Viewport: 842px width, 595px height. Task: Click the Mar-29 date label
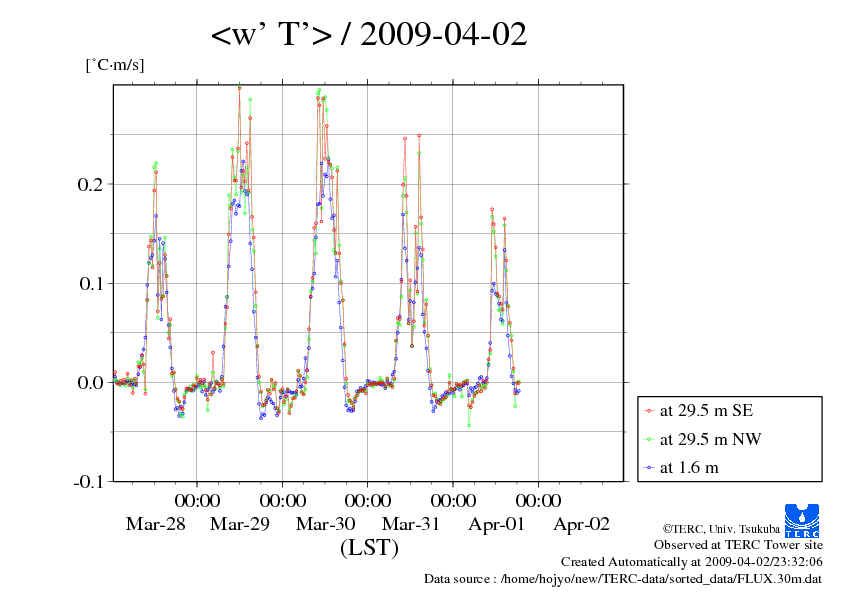pyautogui.click(x=239, y=524)
